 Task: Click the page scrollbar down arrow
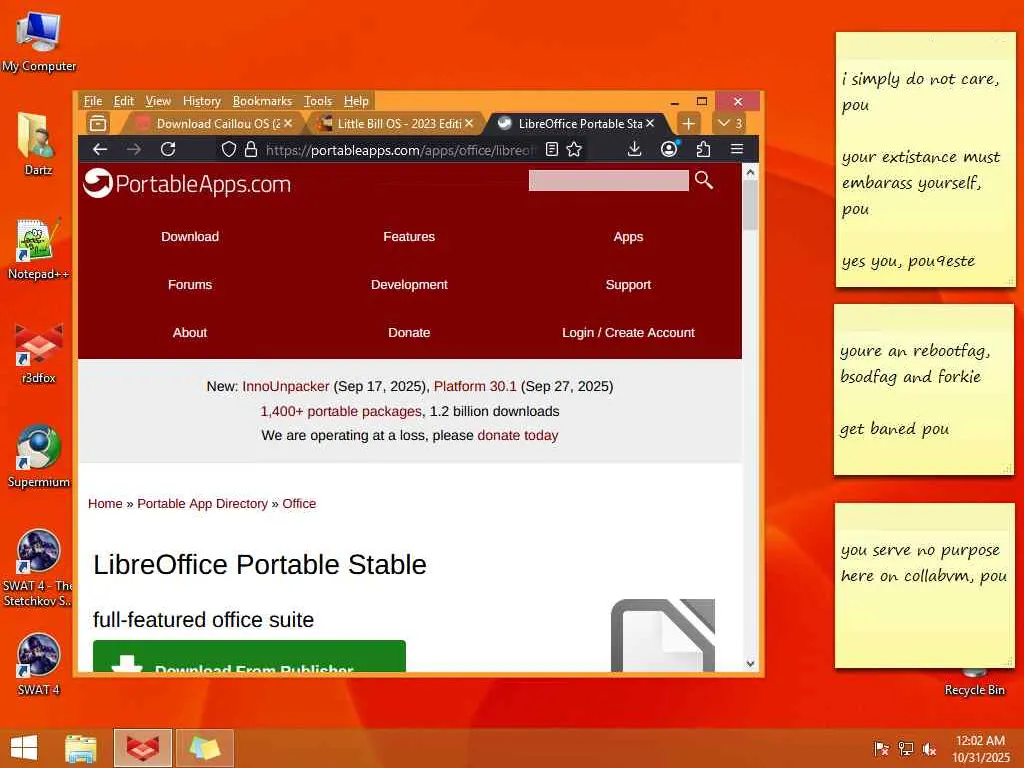(x=750, y=664)
